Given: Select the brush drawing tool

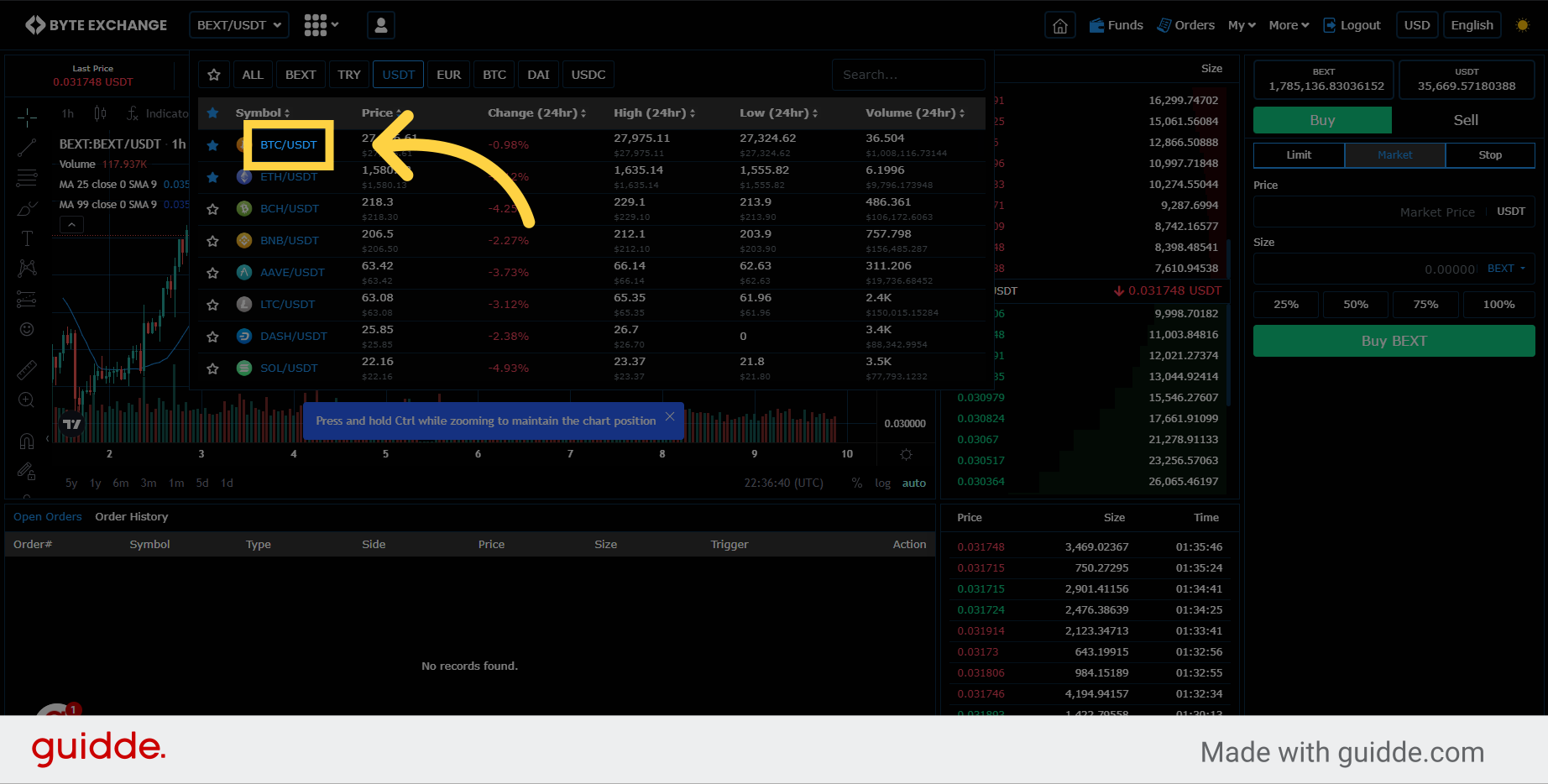Looking at the screenshot, I should 27,208.
